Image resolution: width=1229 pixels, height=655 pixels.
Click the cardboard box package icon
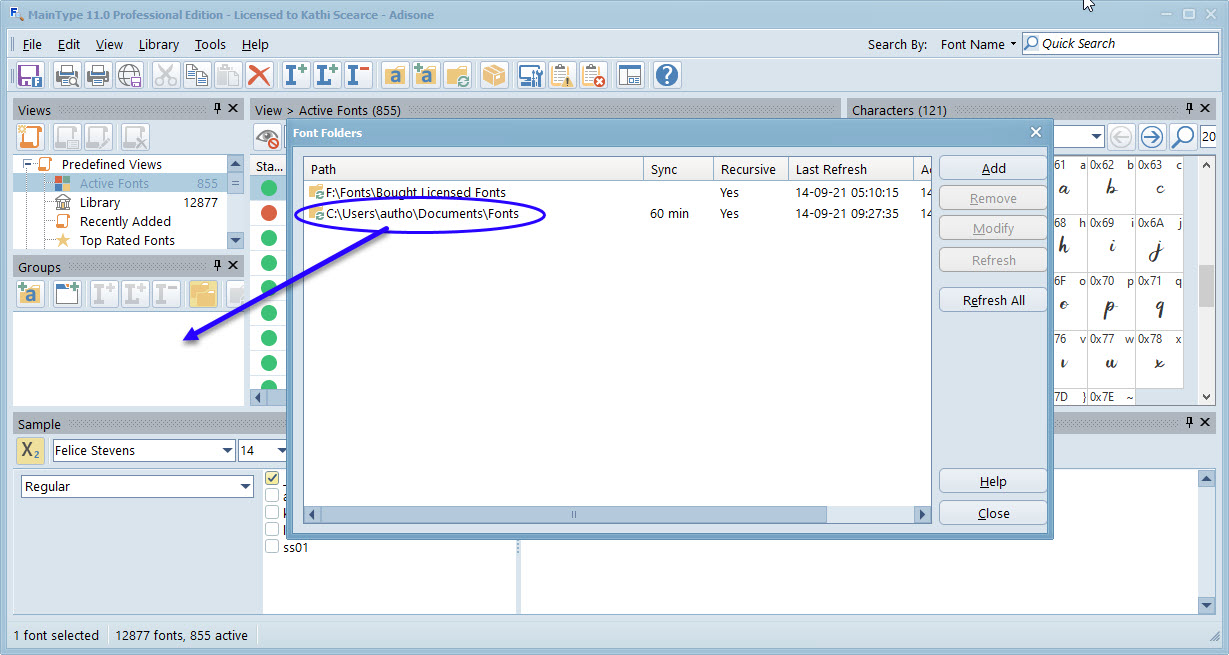click(x=494, y=75)
